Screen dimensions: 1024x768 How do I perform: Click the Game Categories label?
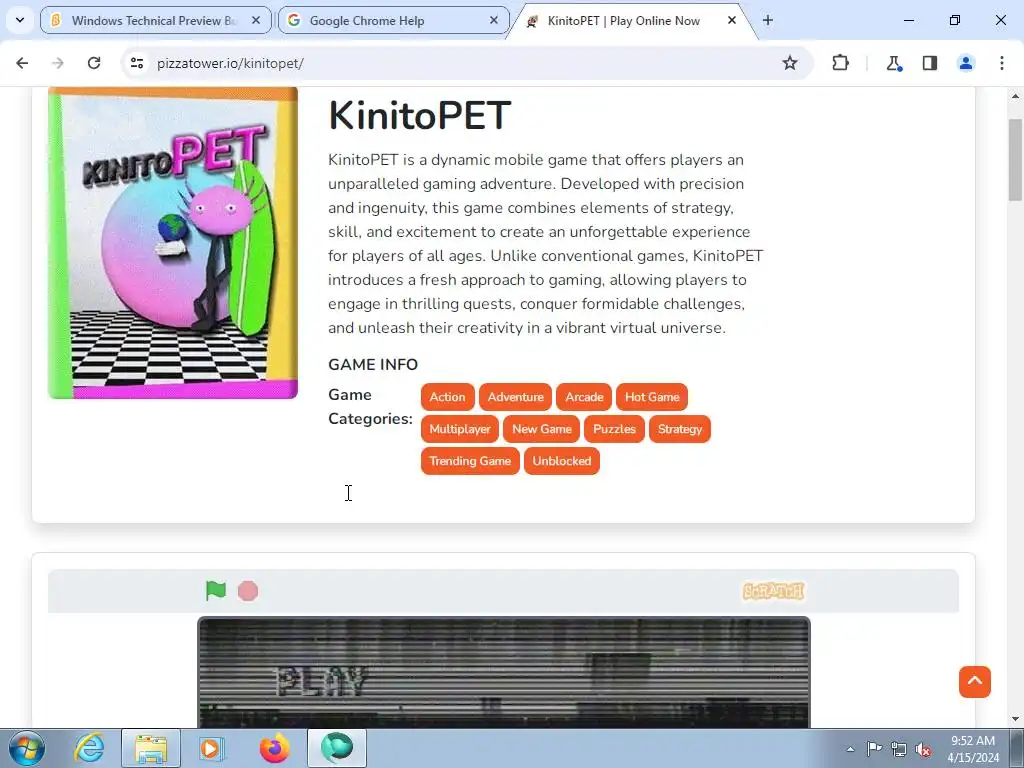point(370,406)
